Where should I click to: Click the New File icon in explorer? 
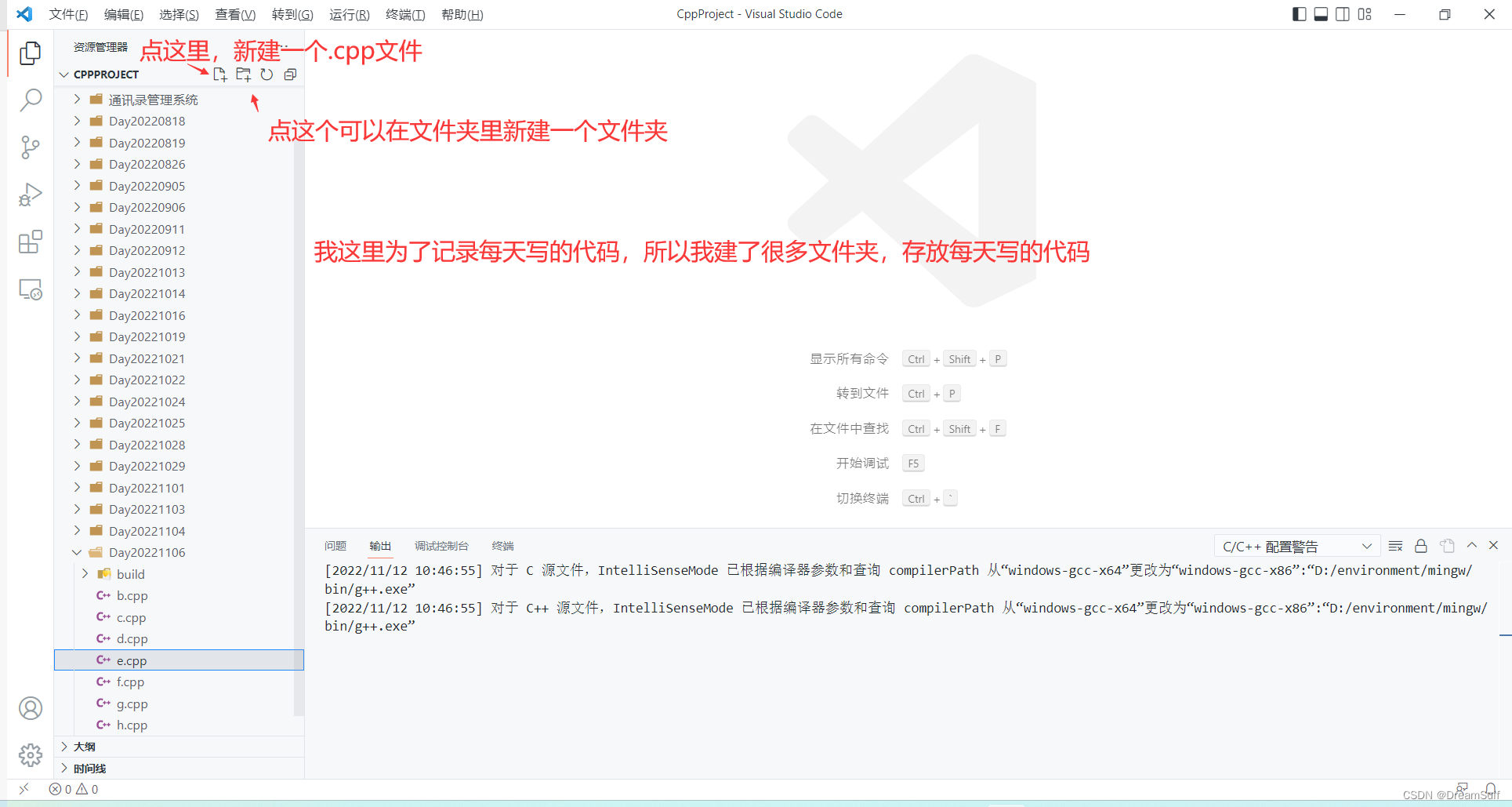click(220, 75)
